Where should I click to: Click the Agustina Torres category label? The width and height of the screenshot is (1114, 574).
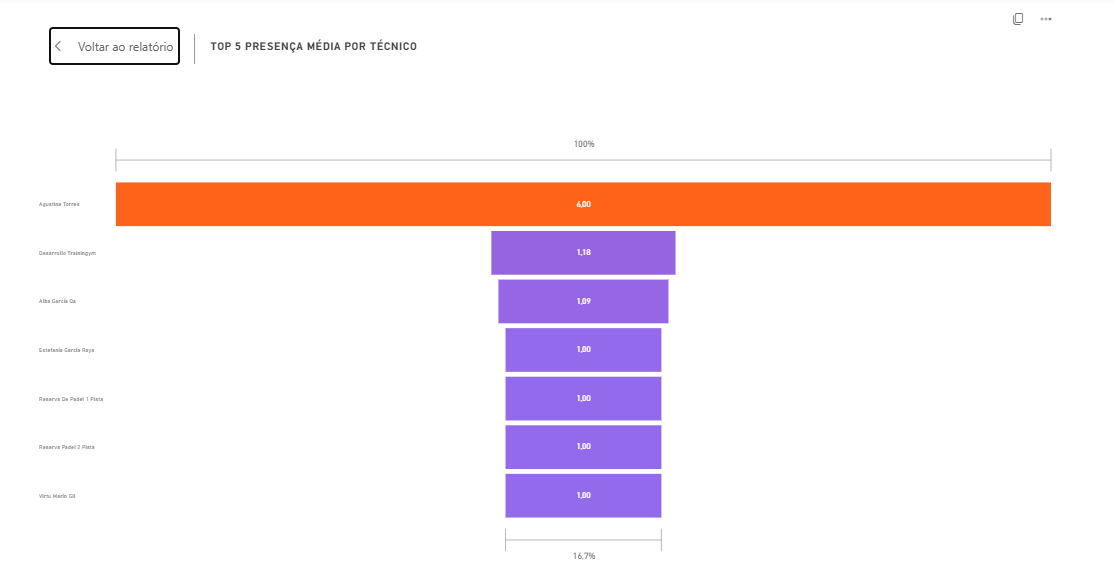click(x=59, y=205)
